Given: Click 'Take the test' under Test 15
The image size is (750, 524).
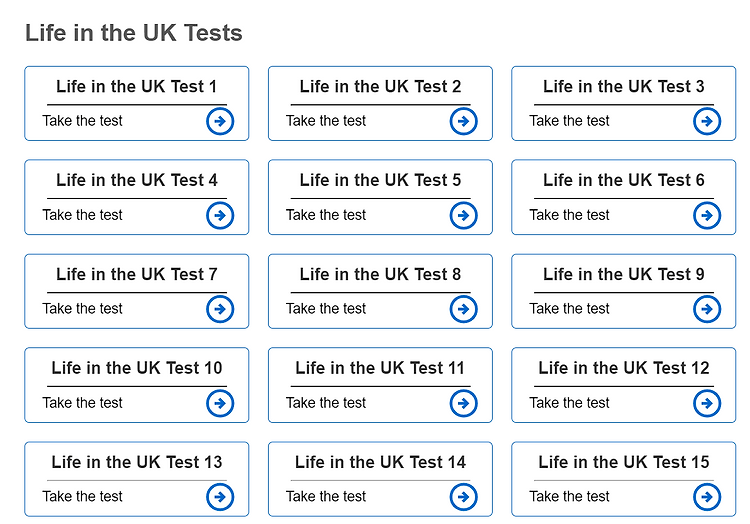Looking at the screenshot, I should (569, 497).
